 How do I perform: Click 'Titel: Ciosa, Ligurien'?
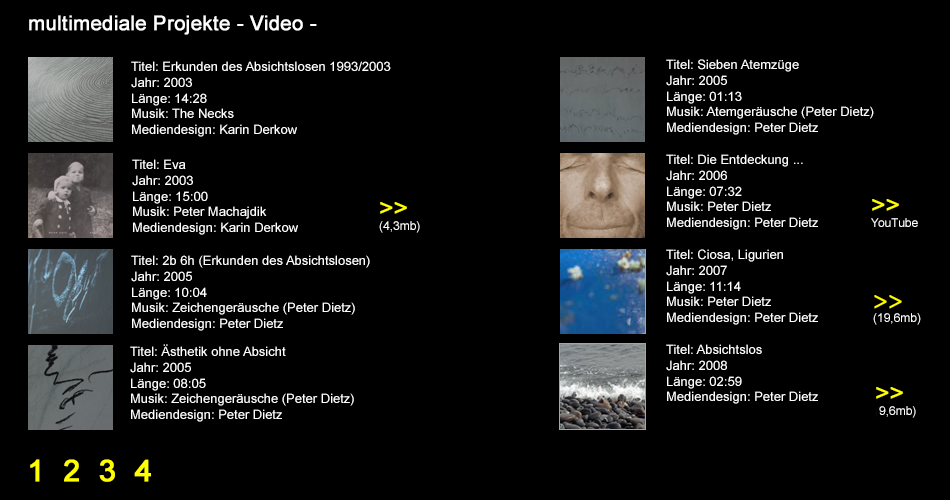click(725, 255)
